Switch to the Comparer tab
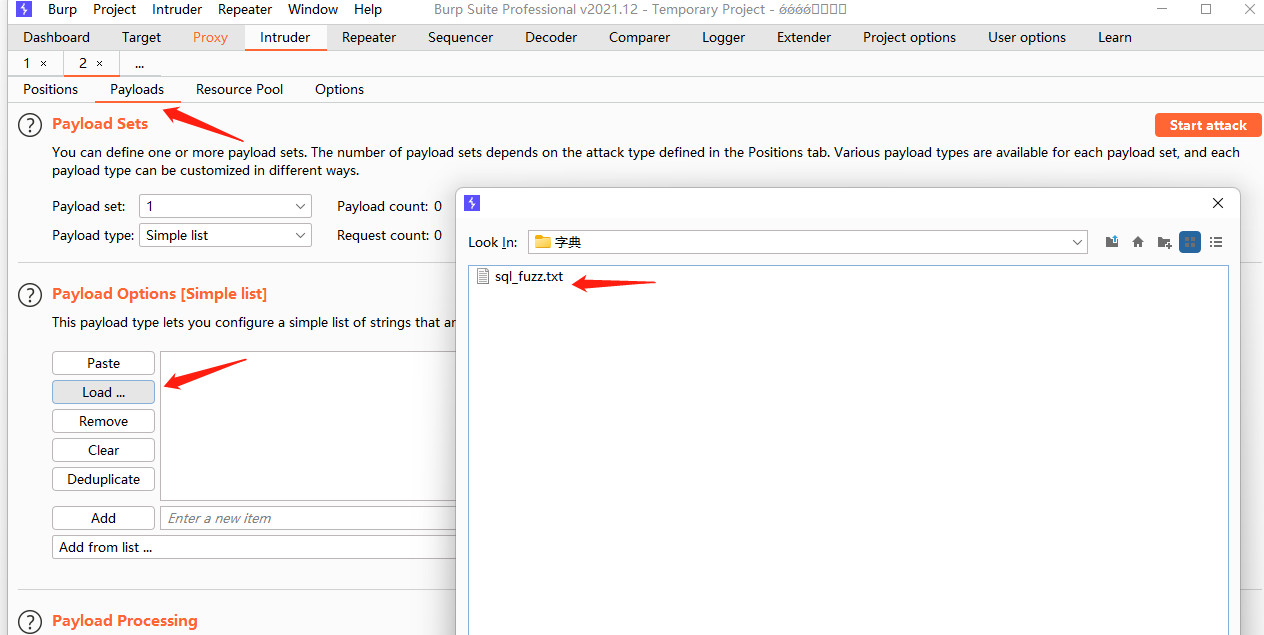The height and width of the screenshot is (635, 1264). [x=639, y=37]
